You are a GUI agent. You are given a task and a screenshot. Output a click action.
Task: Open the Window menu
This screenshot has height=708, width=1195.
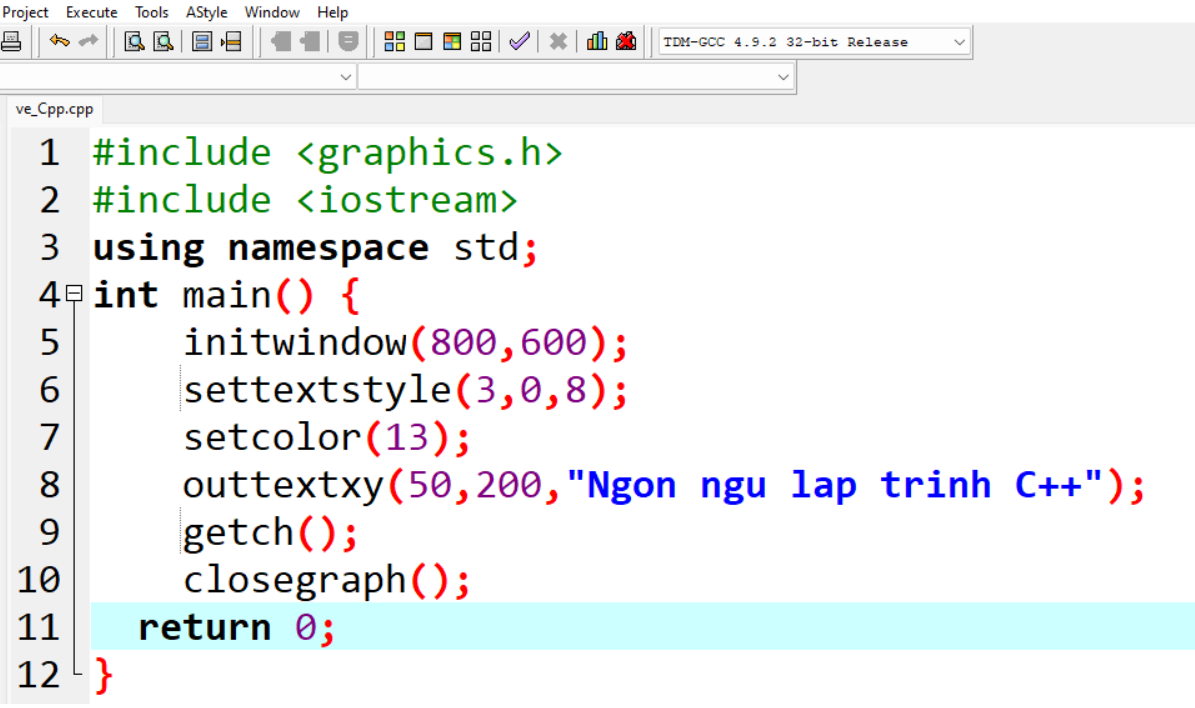click(x=272, y=12)
